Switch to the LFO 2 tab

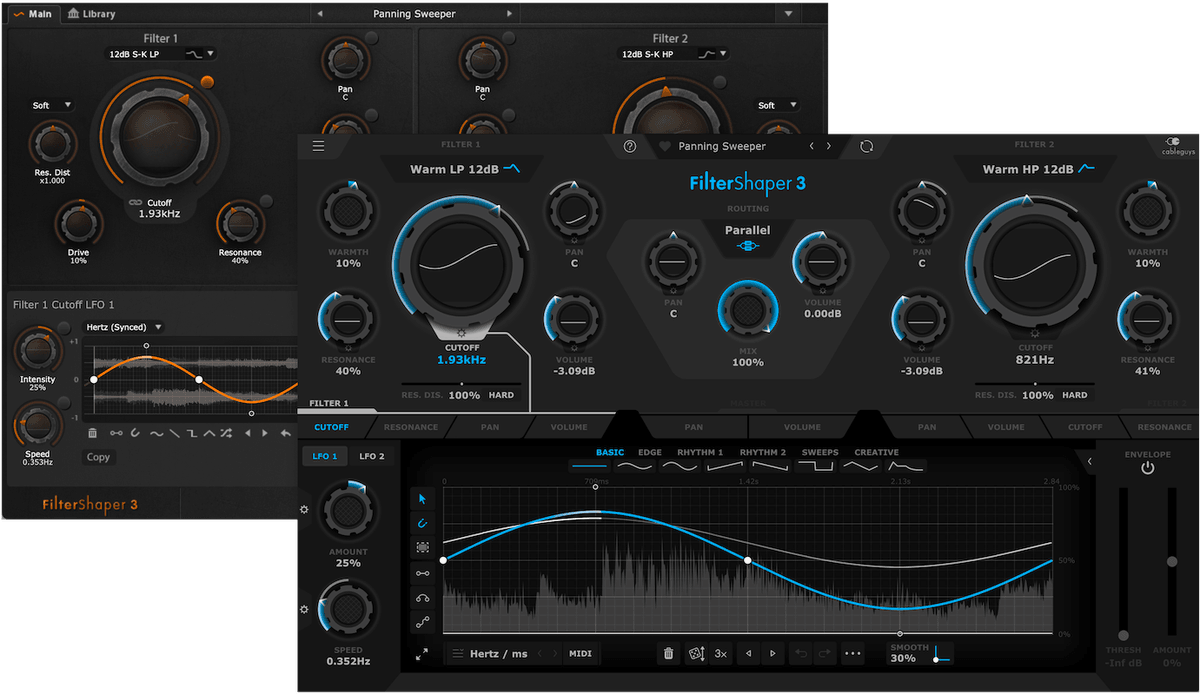(x=372, y=456)
